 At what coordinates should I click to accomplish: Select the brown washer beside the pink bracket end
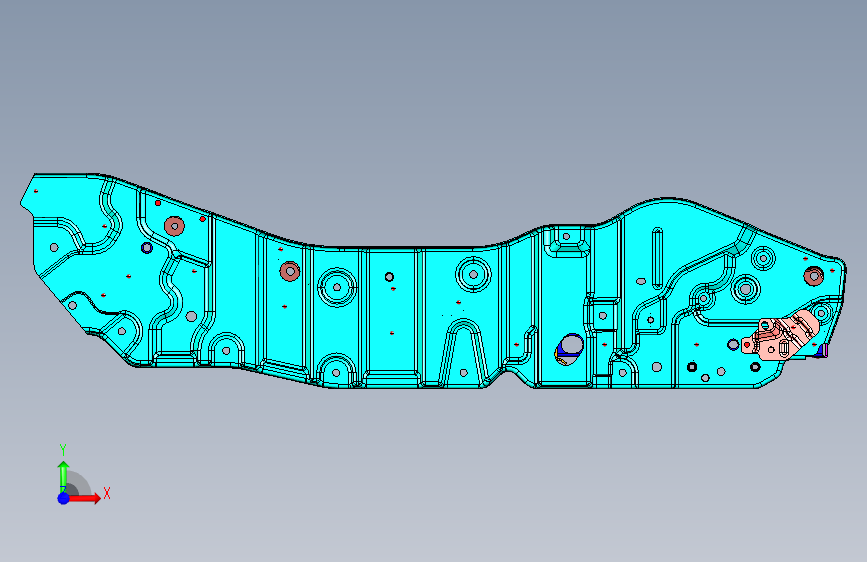pyautogui.click(x=813, y=275)
